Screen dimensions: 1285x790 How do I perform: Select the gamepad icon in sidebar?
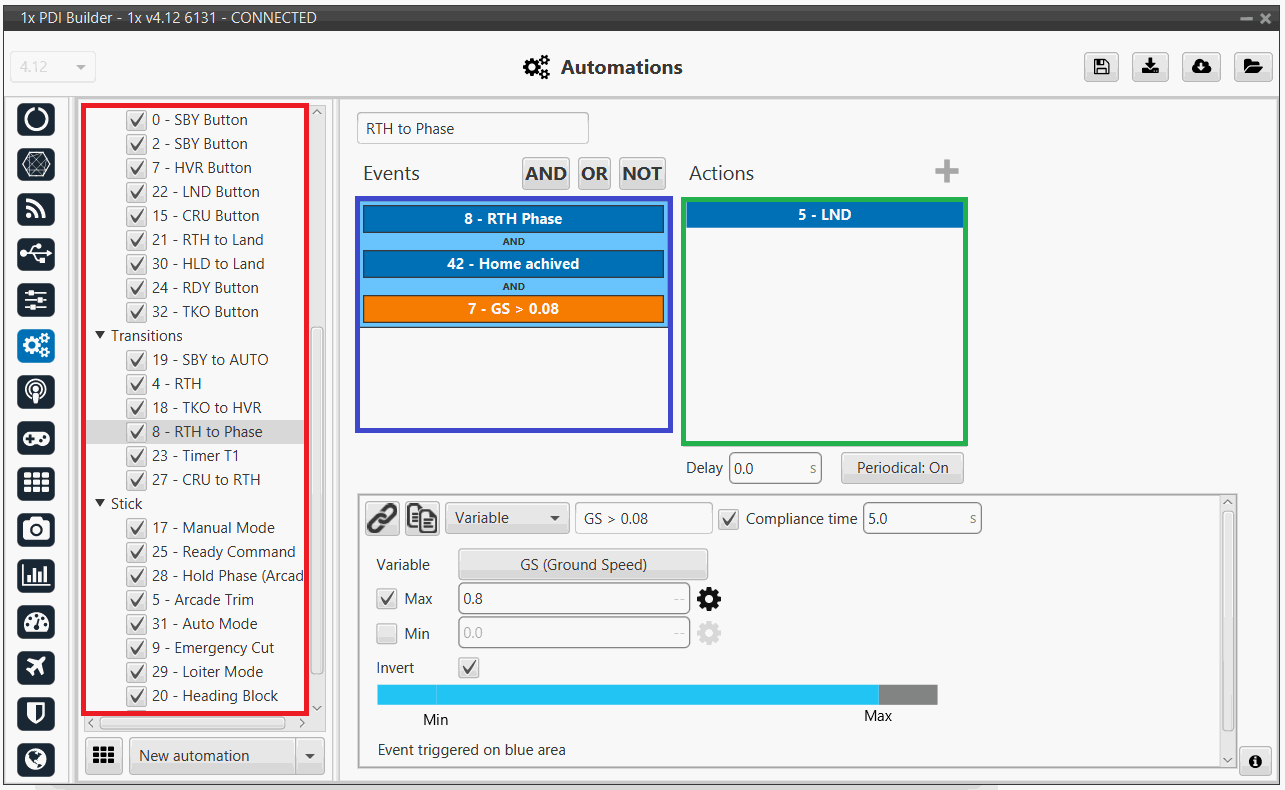(36, 438)
